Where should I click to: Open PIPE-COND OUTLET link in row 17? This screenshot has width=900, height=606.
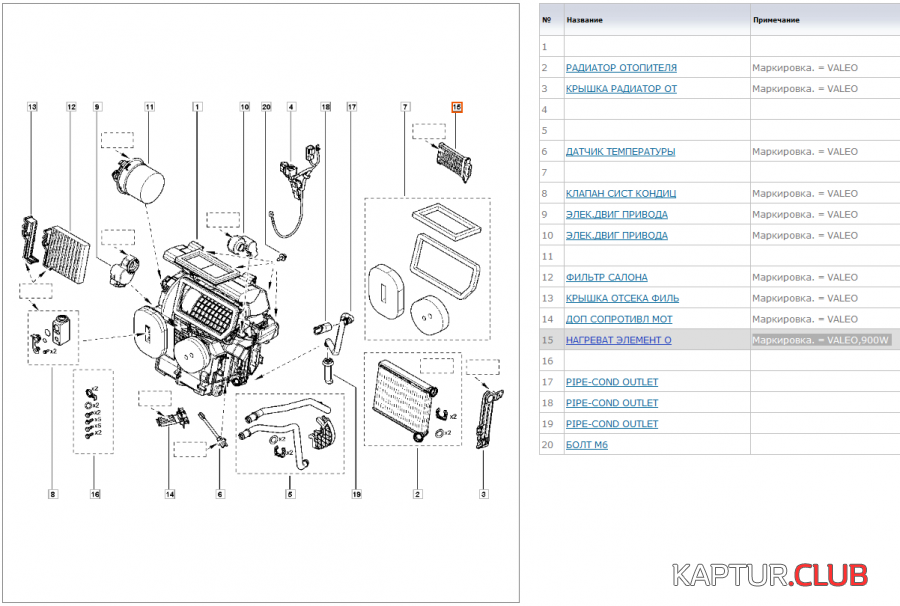pos(611,382)
